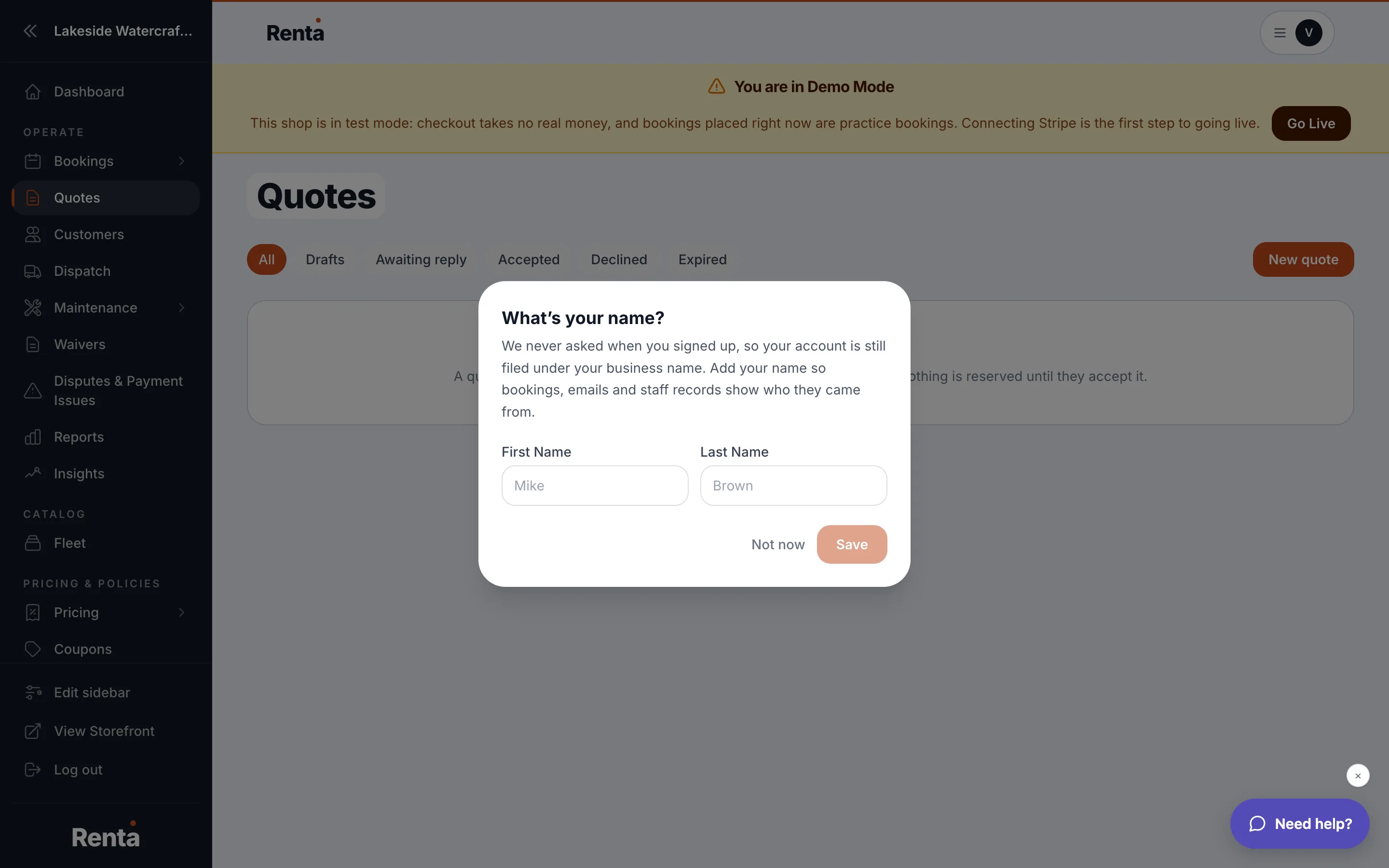Click the New quote button
Screen dimensions: 1389x868
[1303, 259]
